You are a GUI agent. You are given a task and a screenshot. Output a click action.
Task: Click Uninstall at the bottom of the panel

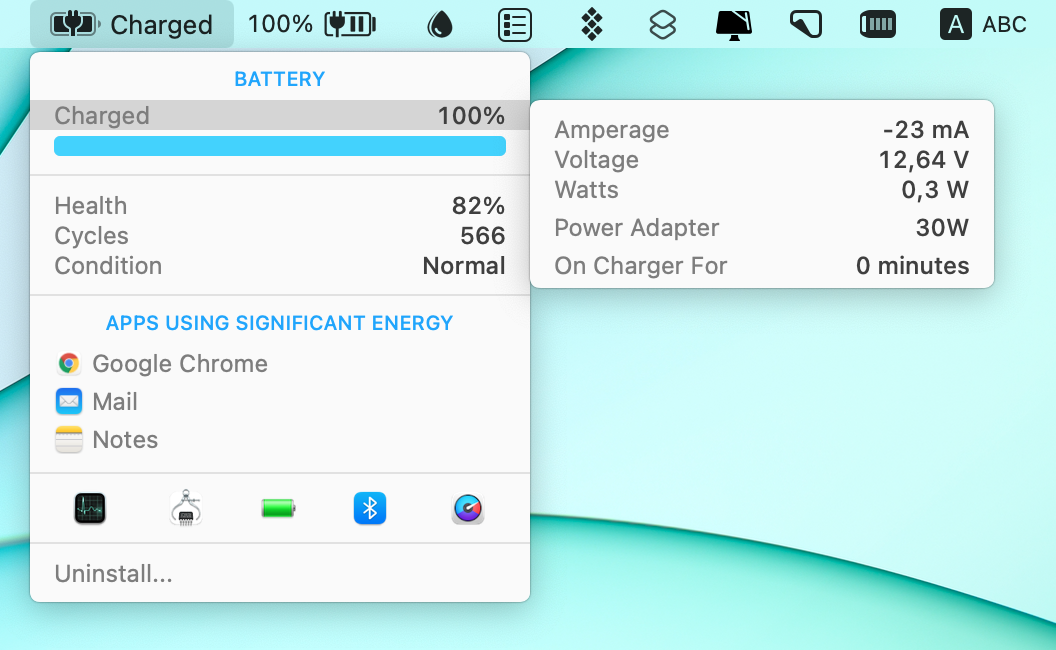pos(113,574)
